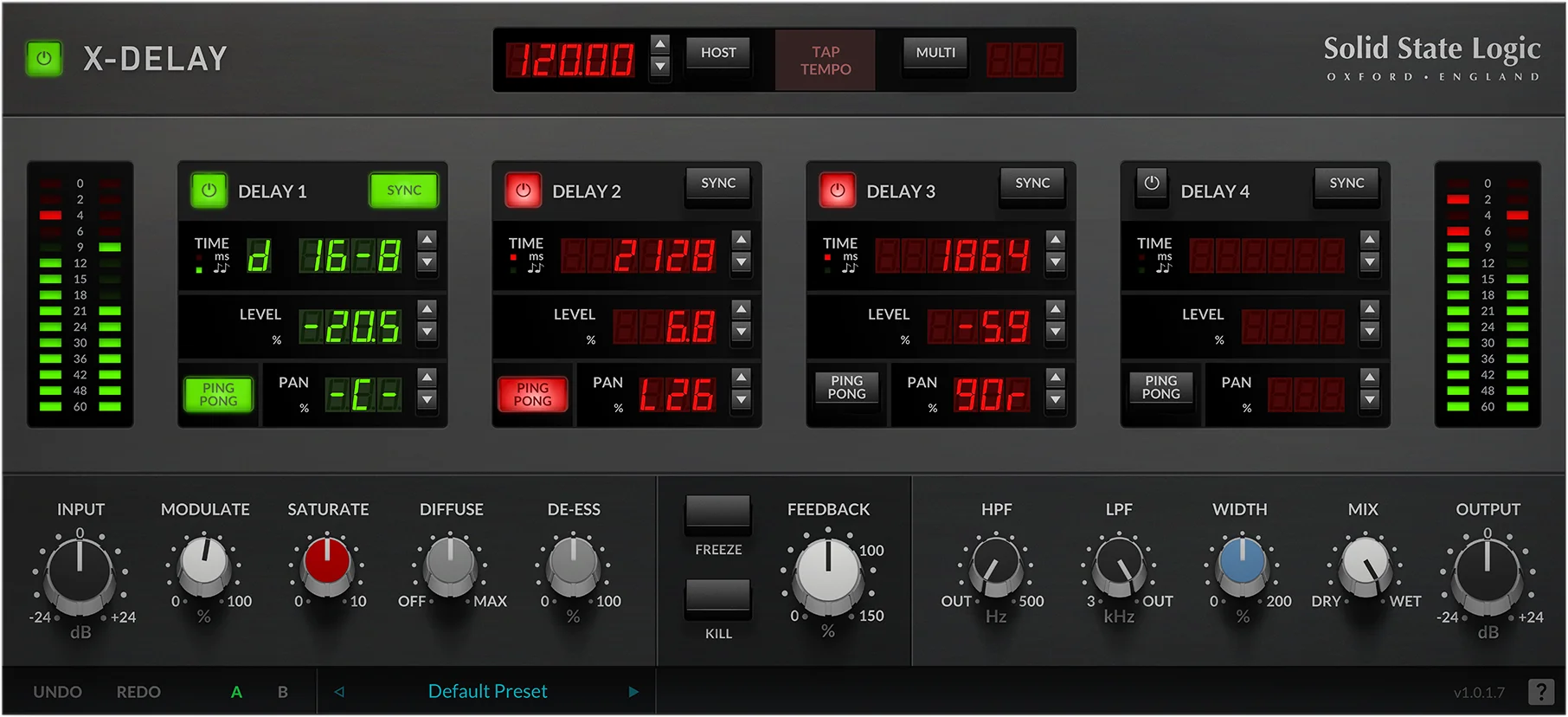
Task: Click Delay 2 time value 2128
Action: coord(639,256)
